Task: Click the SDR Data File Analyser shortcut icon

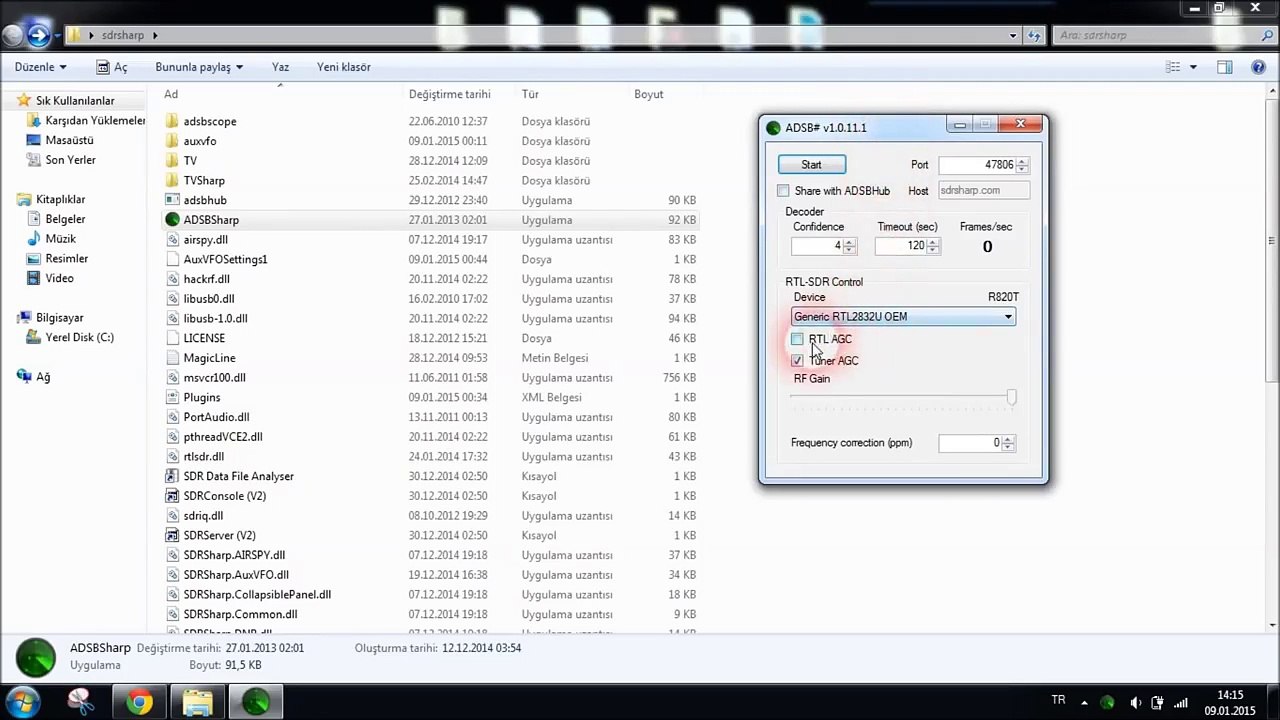Action: [172, 476]
